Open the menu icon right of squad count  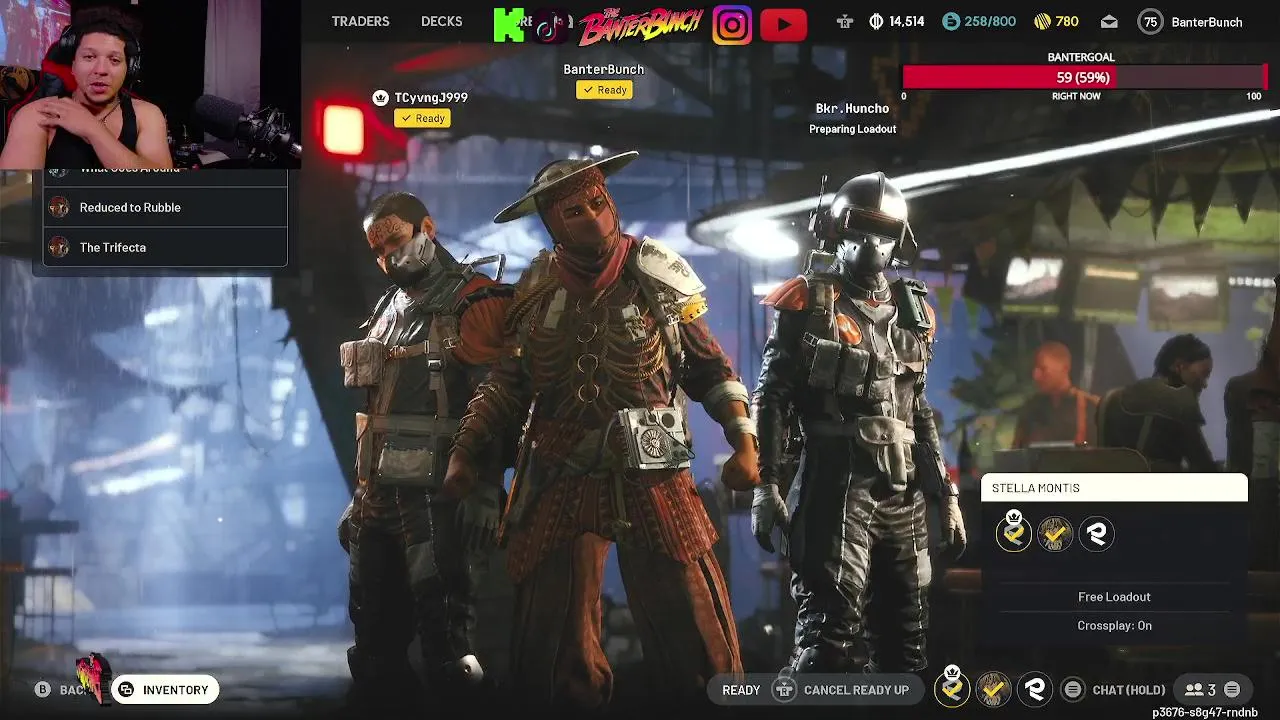[1232, 690]
